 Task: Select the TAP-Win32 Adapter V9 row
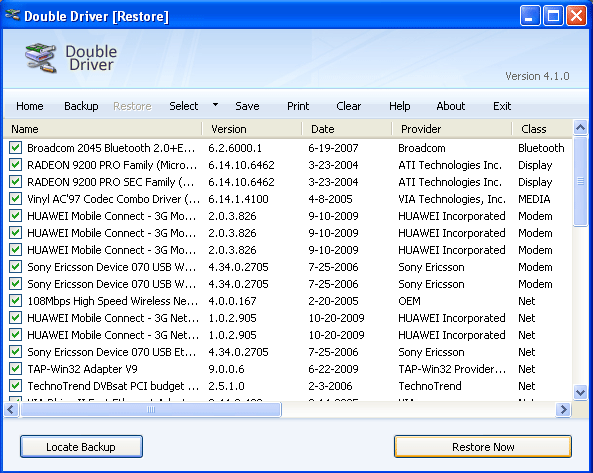tap(287, 369)
